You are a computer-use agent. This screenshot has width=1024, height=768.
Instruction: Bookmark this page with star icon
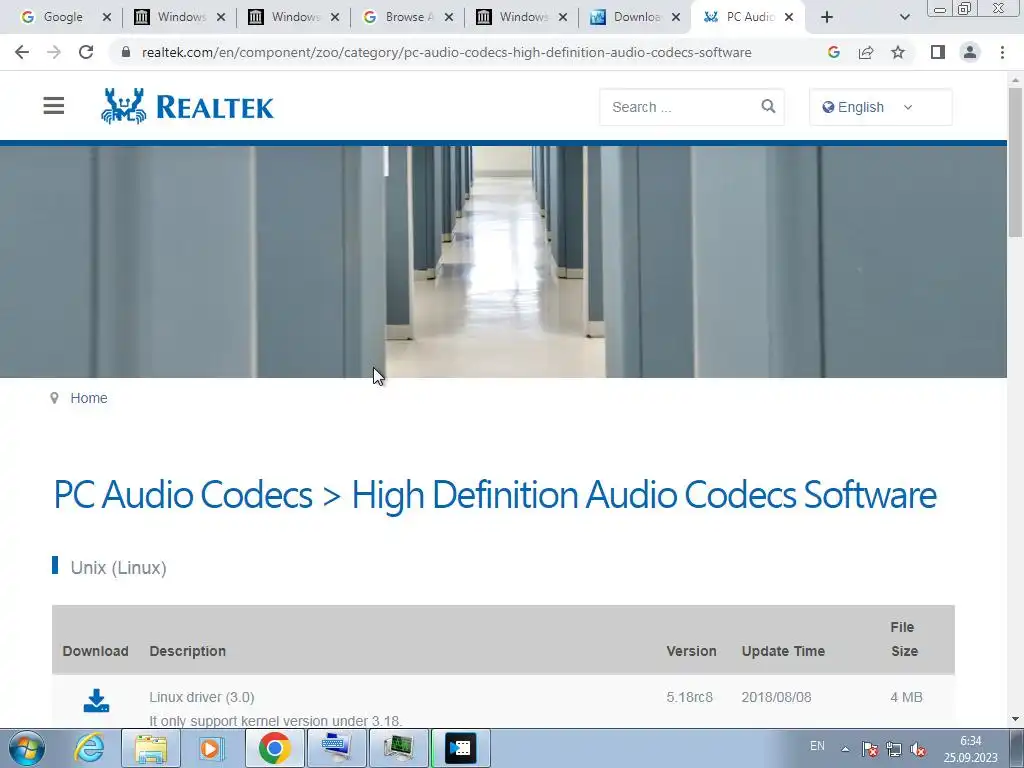coord(898,52)
